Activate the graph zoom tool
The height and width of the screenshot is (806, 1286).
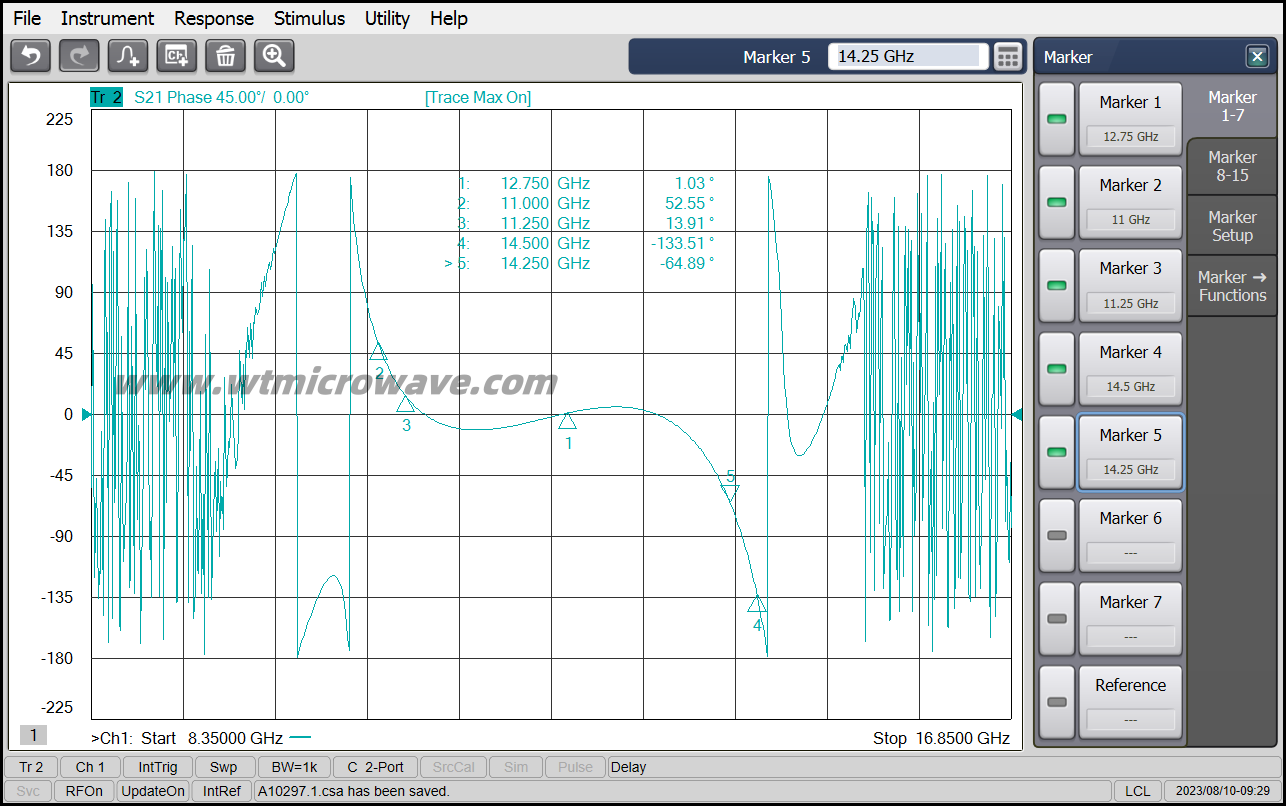click(x=273, y=56)
